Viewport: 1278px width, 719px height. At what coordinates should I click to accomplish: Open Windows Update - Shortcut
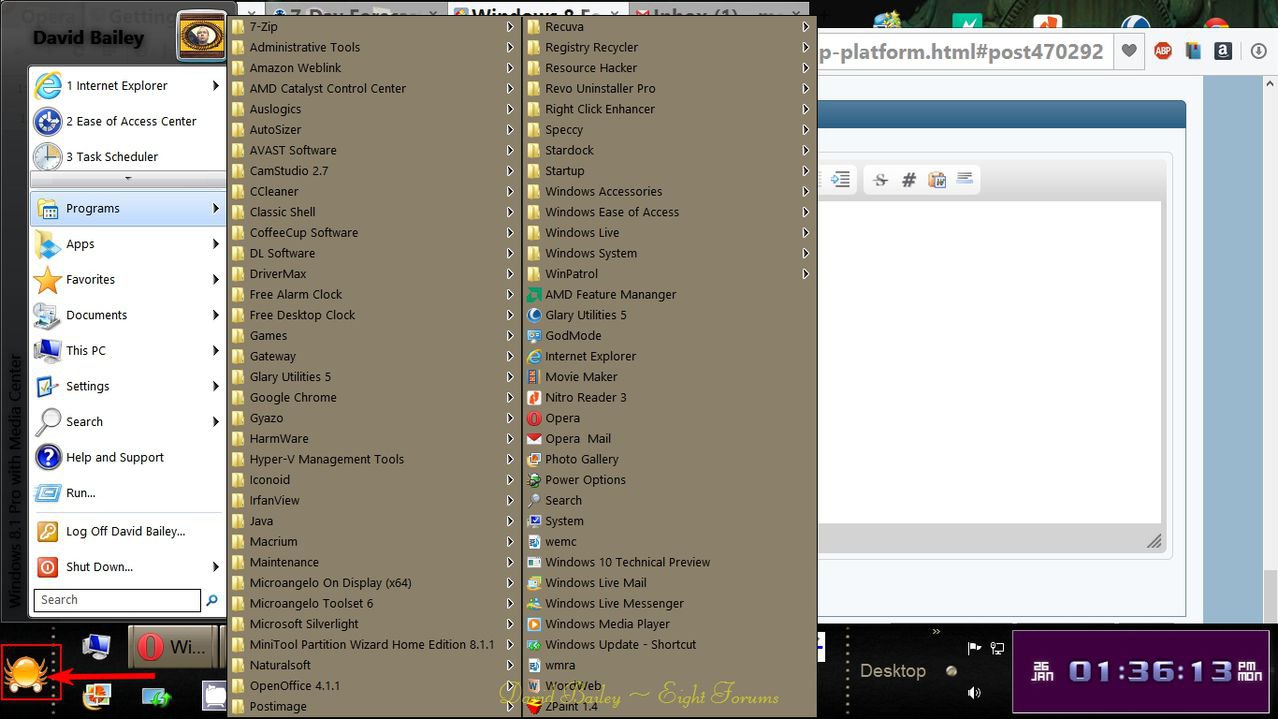668,644
